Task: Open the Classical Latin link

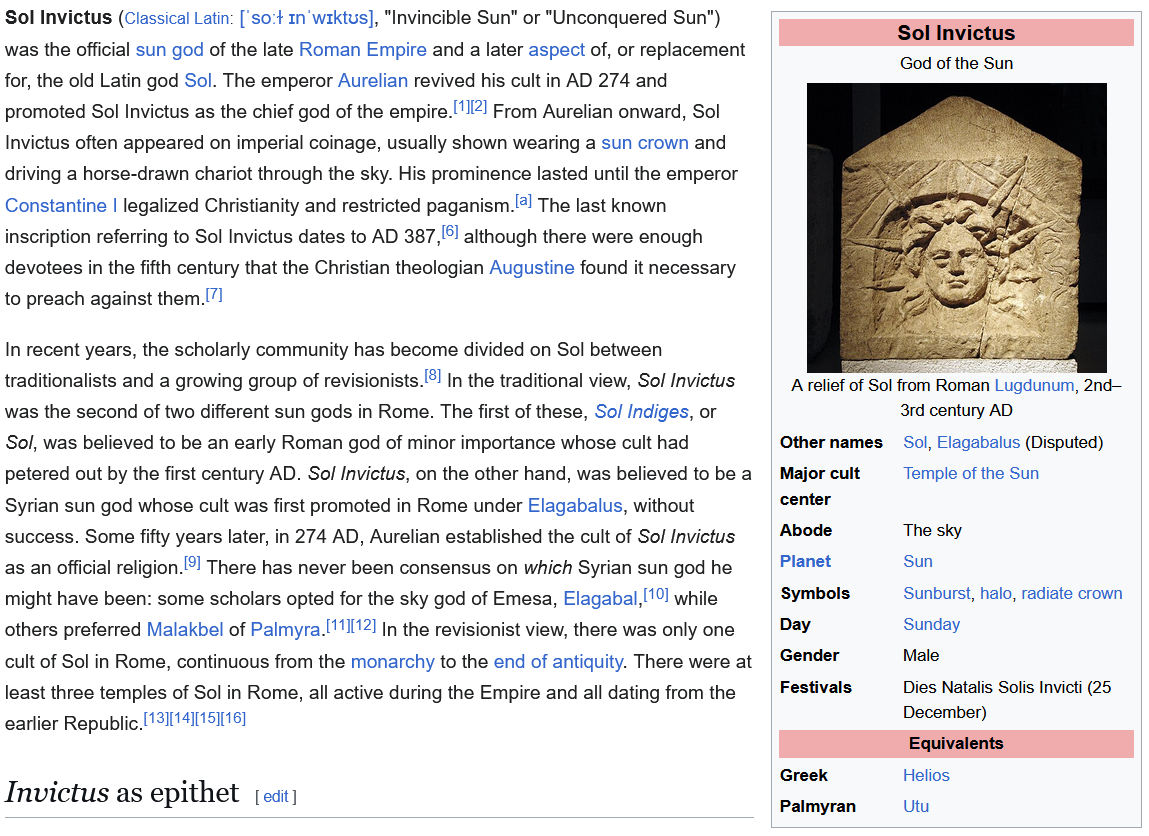Action: 178,18
